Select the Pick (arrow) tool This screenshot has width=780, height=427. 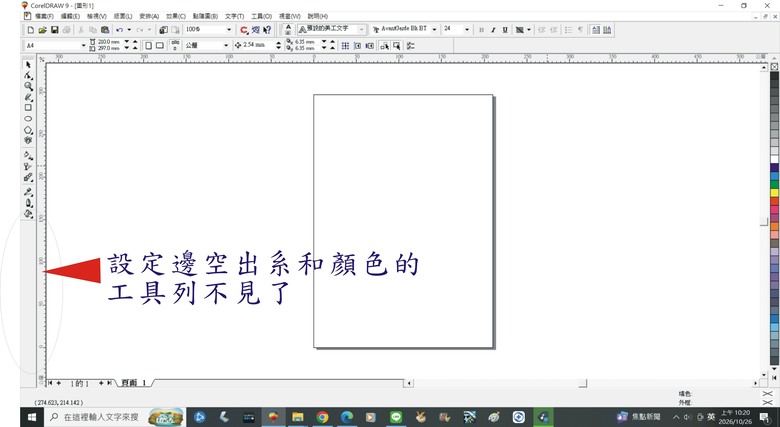tap(28, 65)
